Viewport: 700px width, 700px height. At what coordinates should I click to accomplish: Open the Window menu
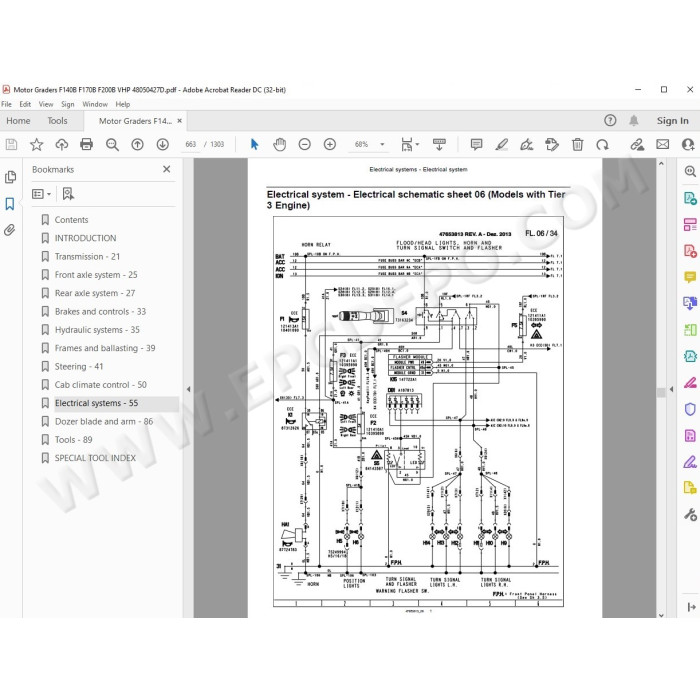[x=95, y=104]
